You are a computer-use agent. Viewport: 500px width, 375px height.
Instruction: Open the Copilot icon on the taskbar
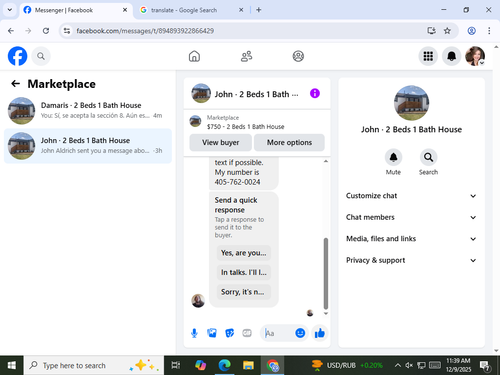click(200, 365)
